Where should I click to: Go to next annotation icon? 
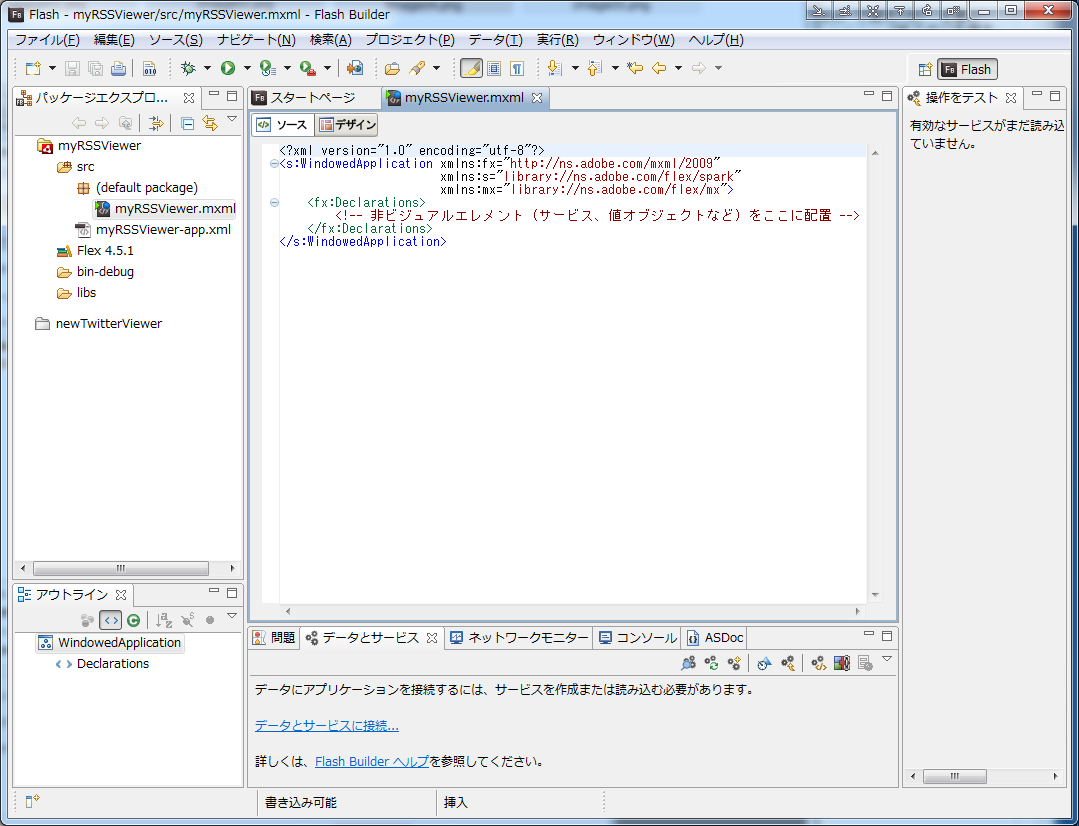554,68
